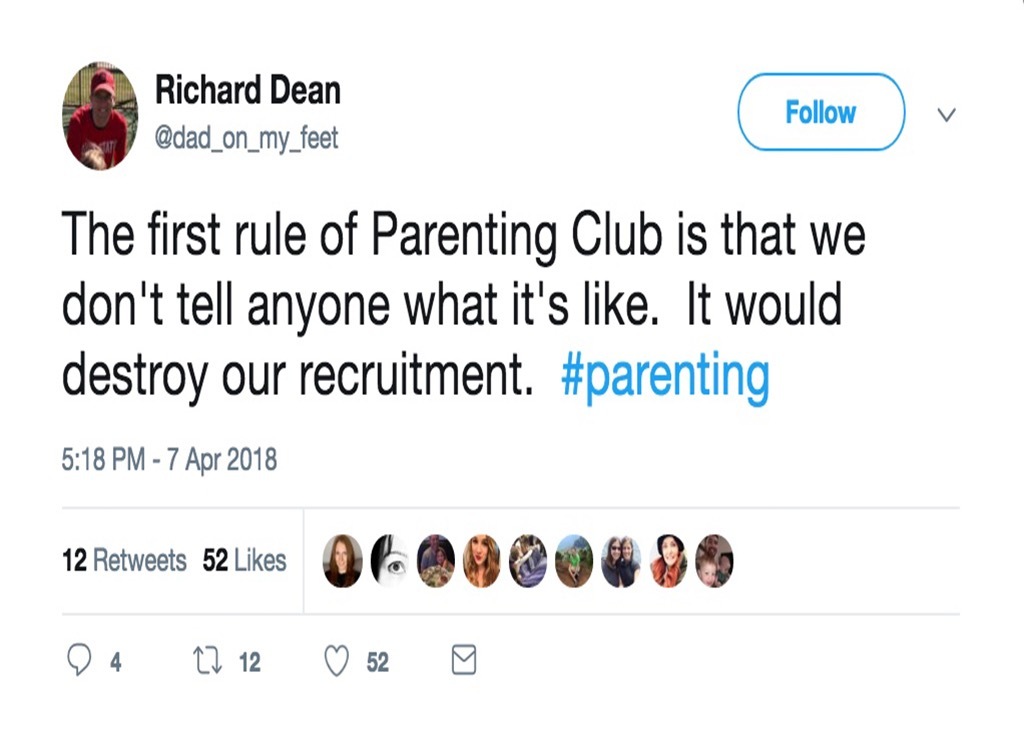Viewport: 1024px width, 750px height.
Task: Open Richard Dean's profile photo
Action: click(x=100, y=114)
